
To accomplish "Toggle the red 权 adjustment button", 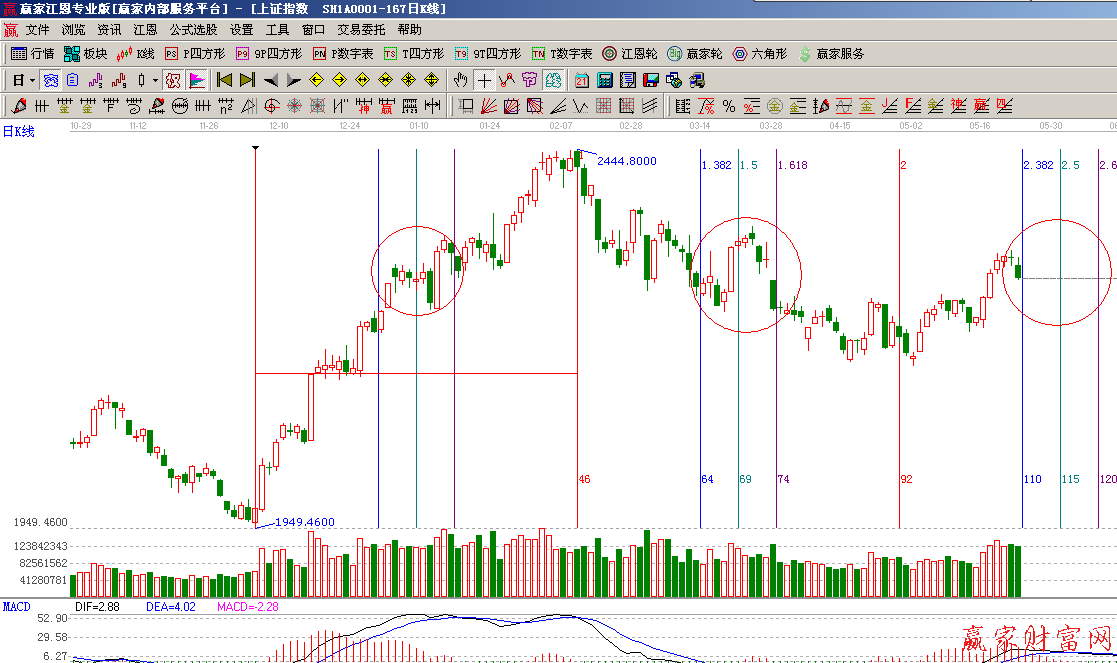I will (x=173, y=80).
